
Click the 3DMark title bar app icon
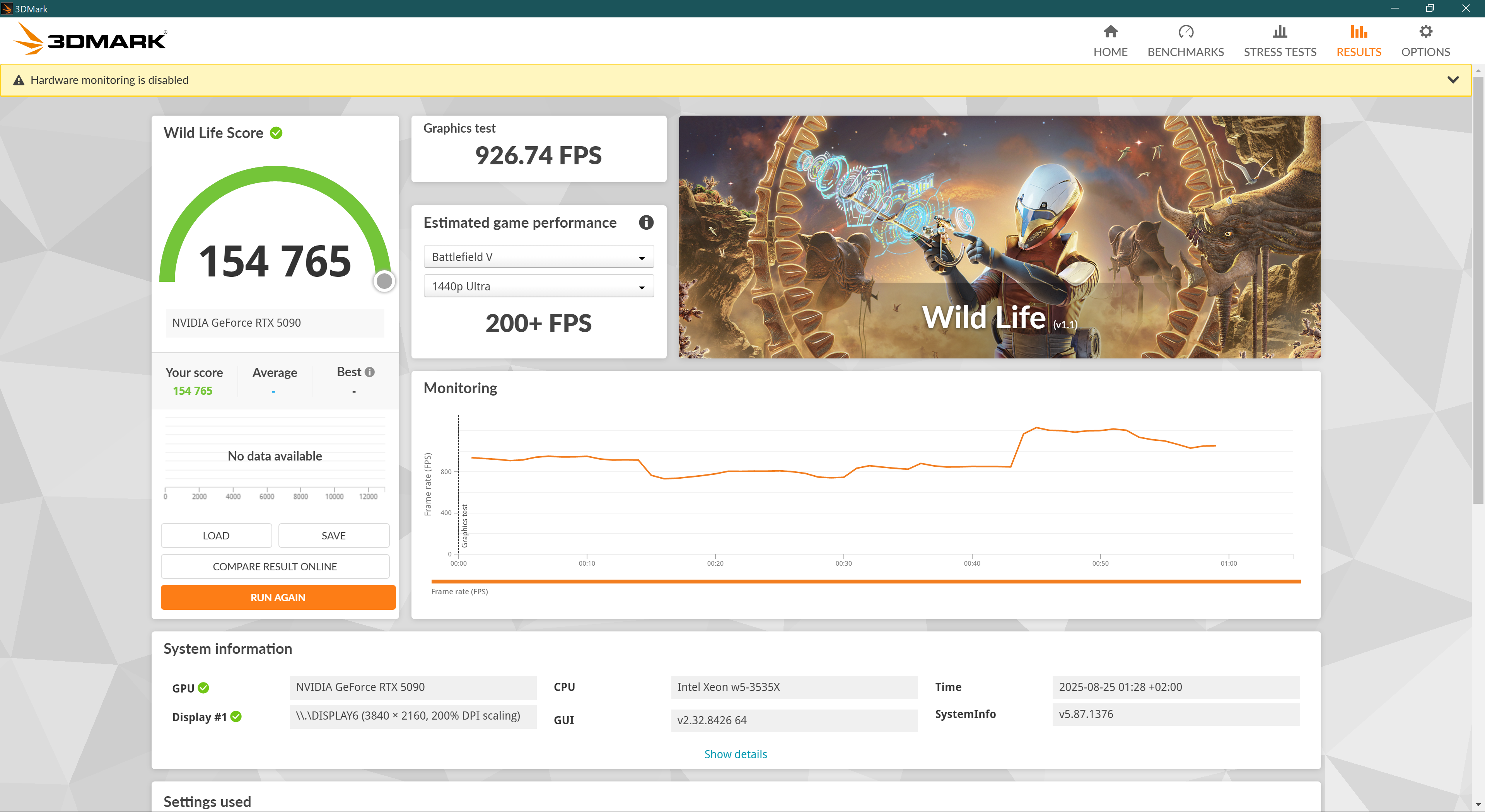click(x=7, y=9)
